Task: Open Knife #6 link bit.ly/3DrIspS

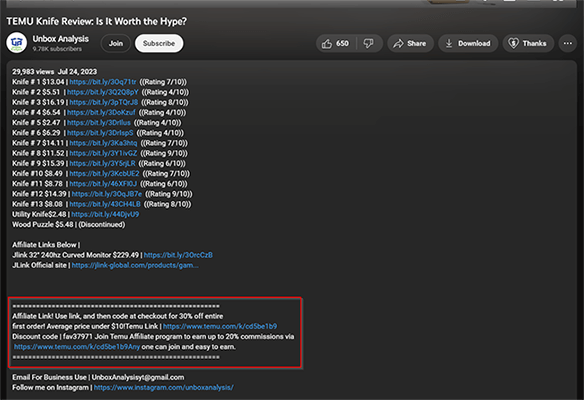Action: pyautogui.click(x=100, y=133)
